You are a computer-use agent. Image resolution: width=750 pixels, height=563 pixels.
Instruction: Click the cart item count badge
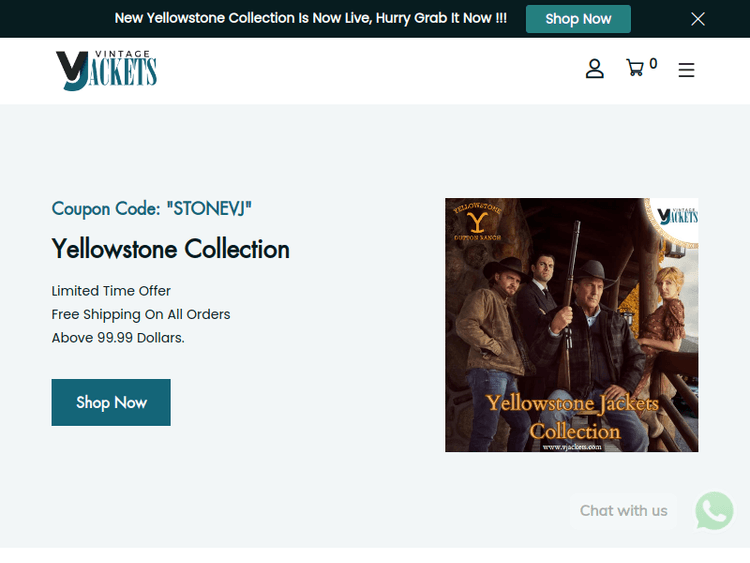pos(653,64)
